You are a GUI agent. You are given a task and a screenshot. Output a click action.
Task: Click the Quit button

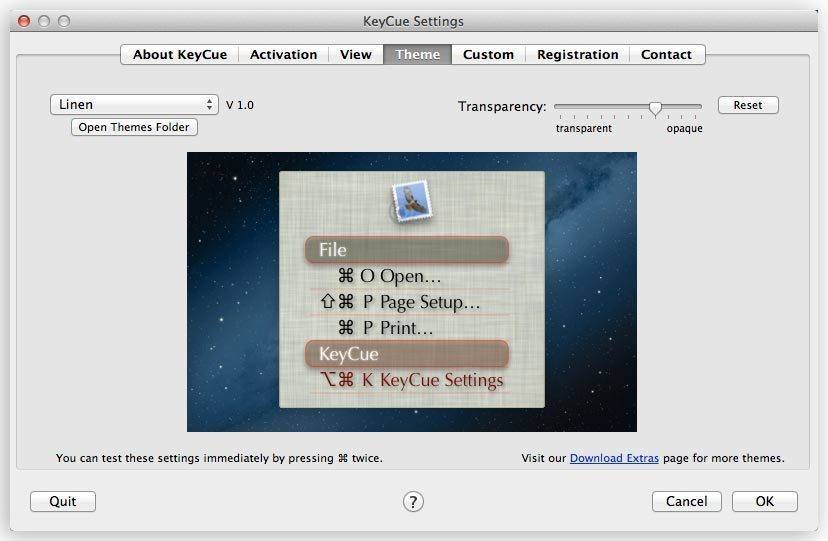(63, 501)
